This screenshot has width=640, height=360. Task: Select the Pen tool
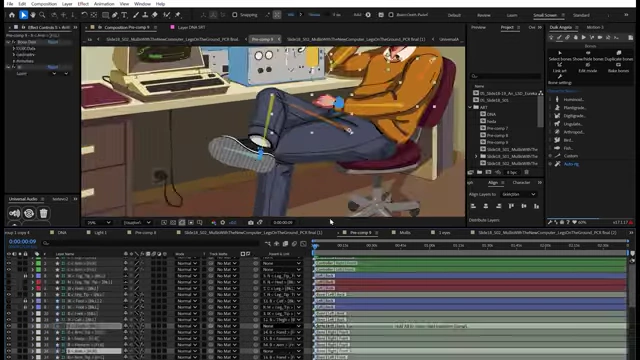(115, 15)
